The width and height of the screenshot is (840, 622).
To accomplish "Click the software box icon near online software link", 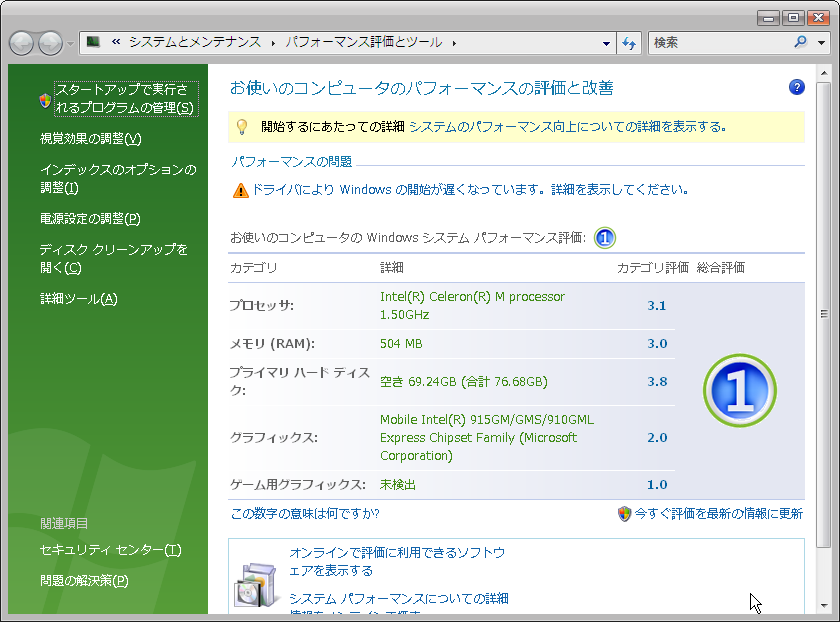I will click(256, 584).
